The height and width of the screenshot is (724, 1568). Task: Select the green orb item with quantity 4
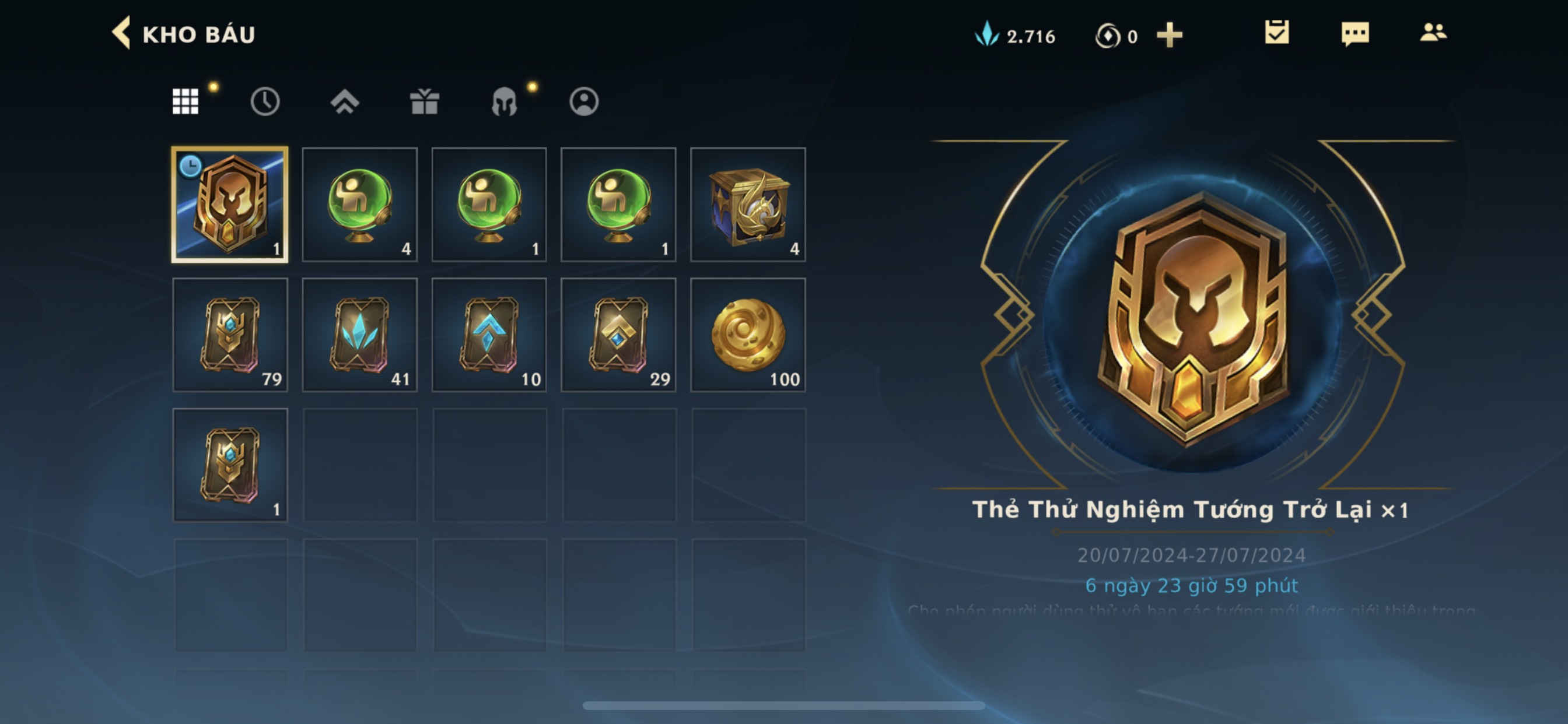click(360, 205)
